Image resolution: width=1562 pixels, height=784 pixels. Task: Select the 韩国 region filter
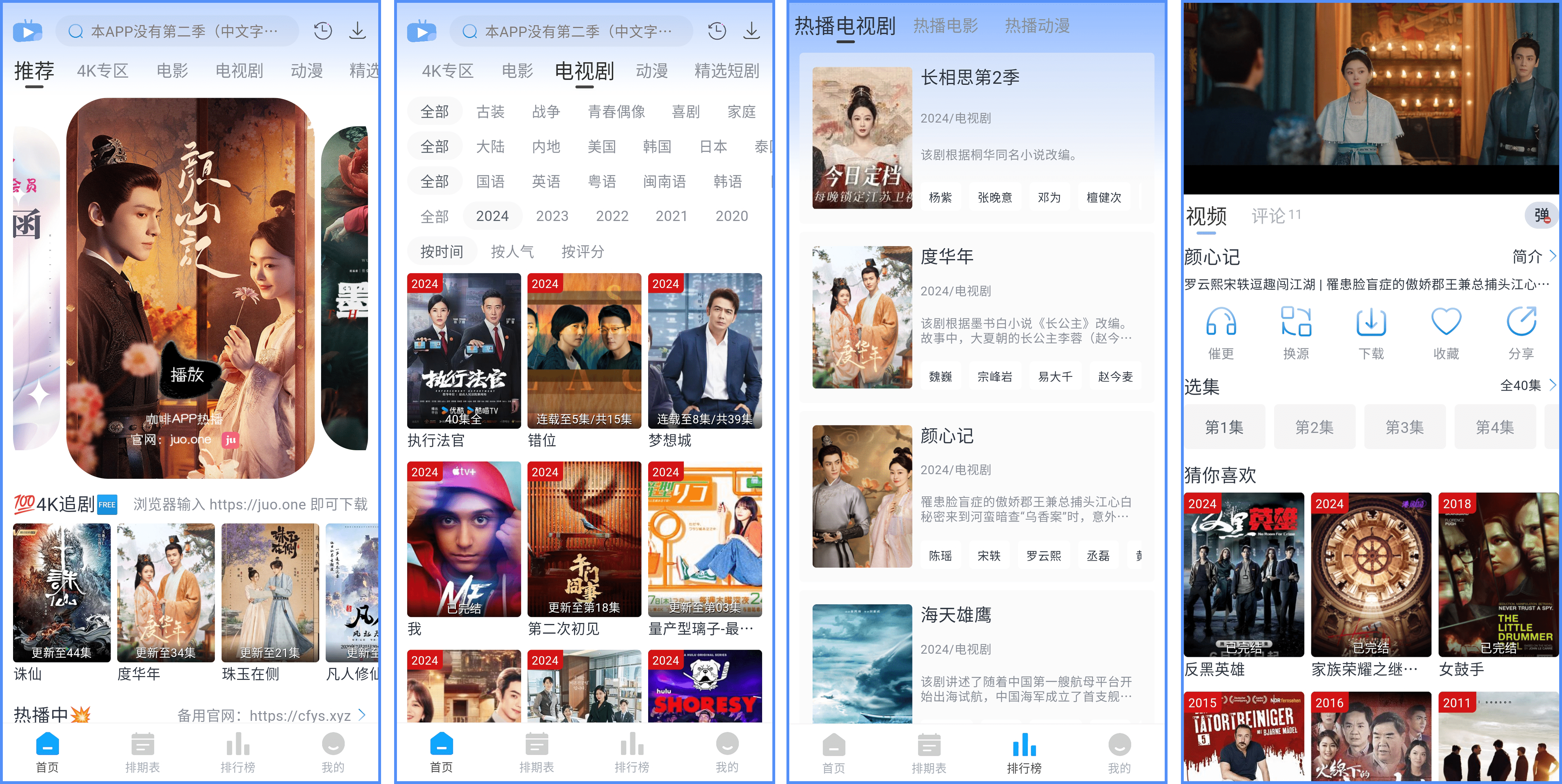click(657, 146)
